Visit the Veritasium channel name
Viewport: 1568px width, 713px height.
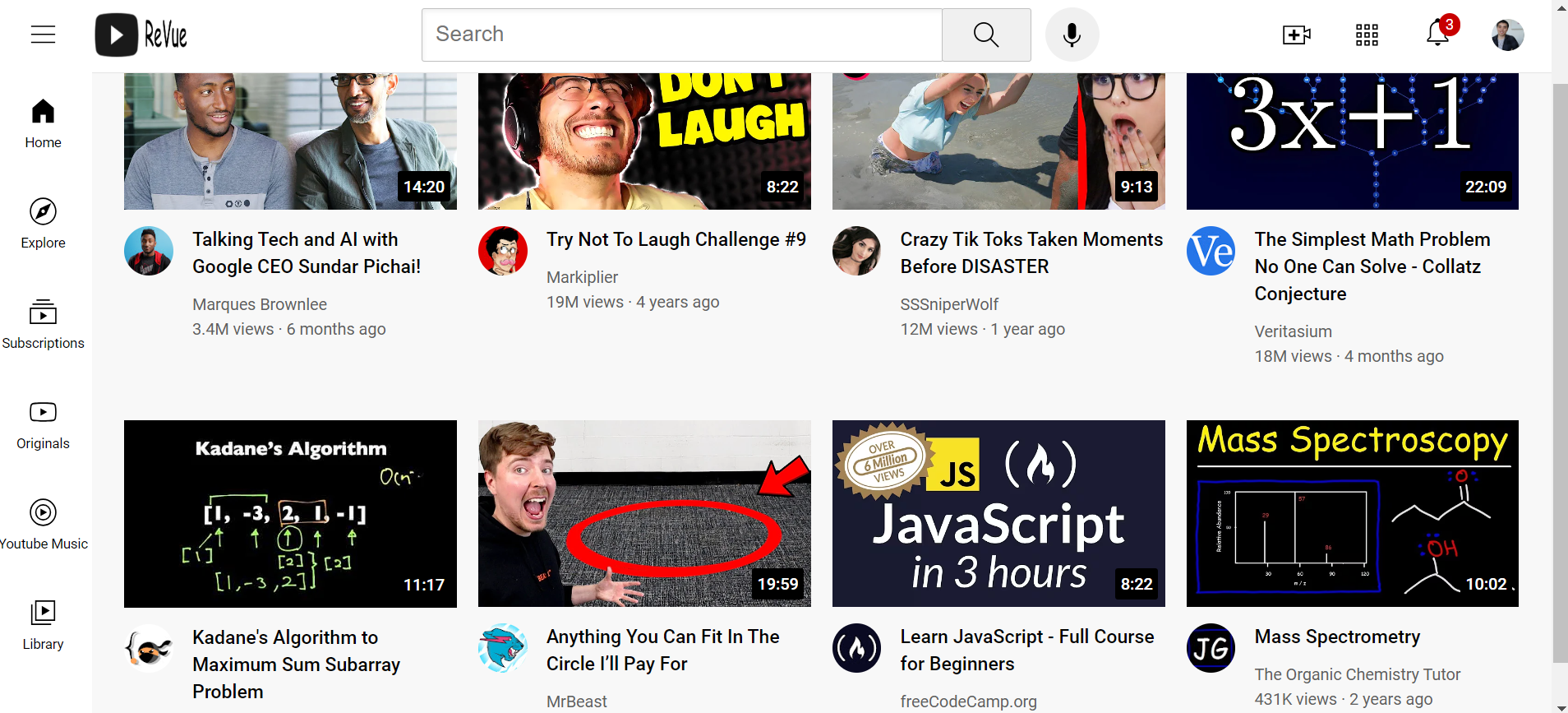[1293, 331]
